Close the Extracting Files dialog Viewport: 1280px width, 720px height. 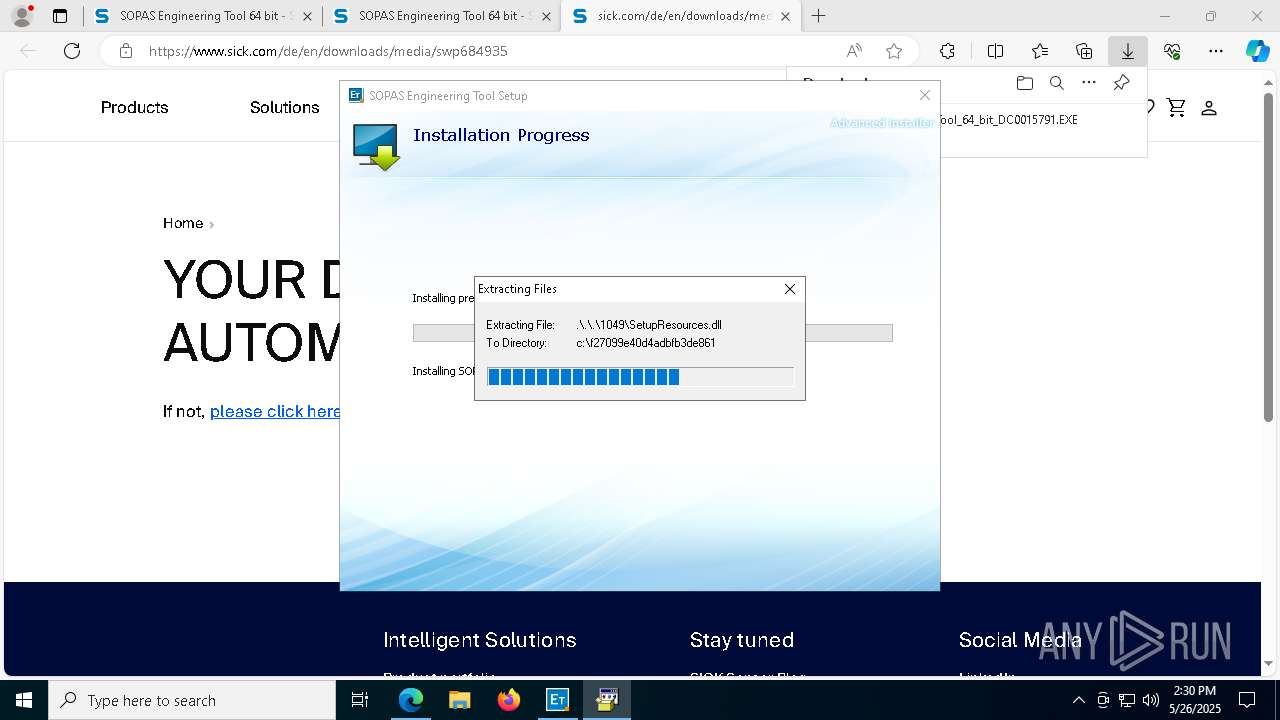coord(790,289)
